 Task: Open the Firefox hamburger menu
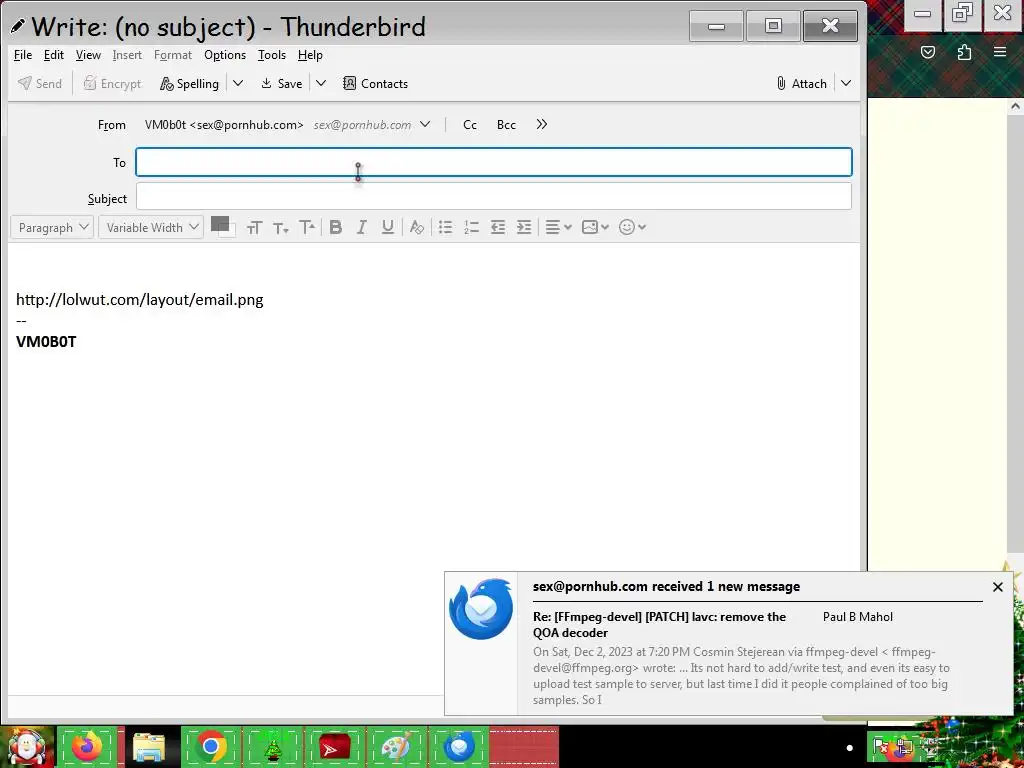pyautogui.click(x=1000, y=52)
